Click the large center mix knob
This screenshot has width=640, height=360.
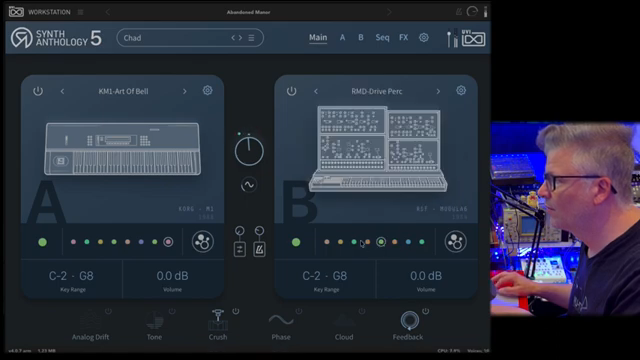(249, 151)
